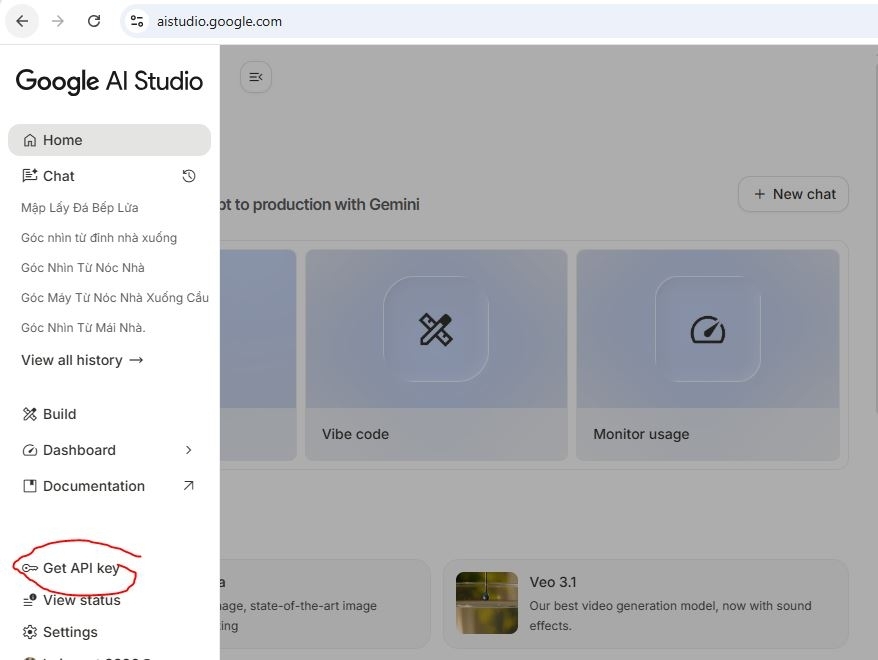Click the New chat button
The height and width of the screenshot is (660, 878).
pos(793,194)
